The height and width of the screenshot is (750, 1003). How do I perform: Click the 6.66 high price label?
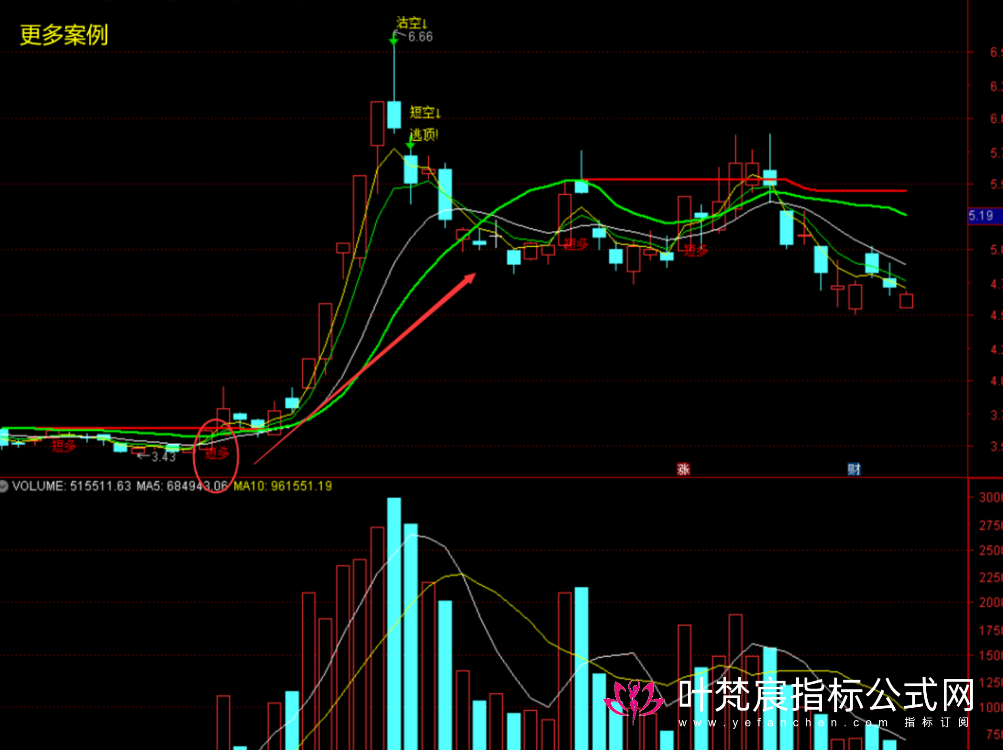coord(420,36)
